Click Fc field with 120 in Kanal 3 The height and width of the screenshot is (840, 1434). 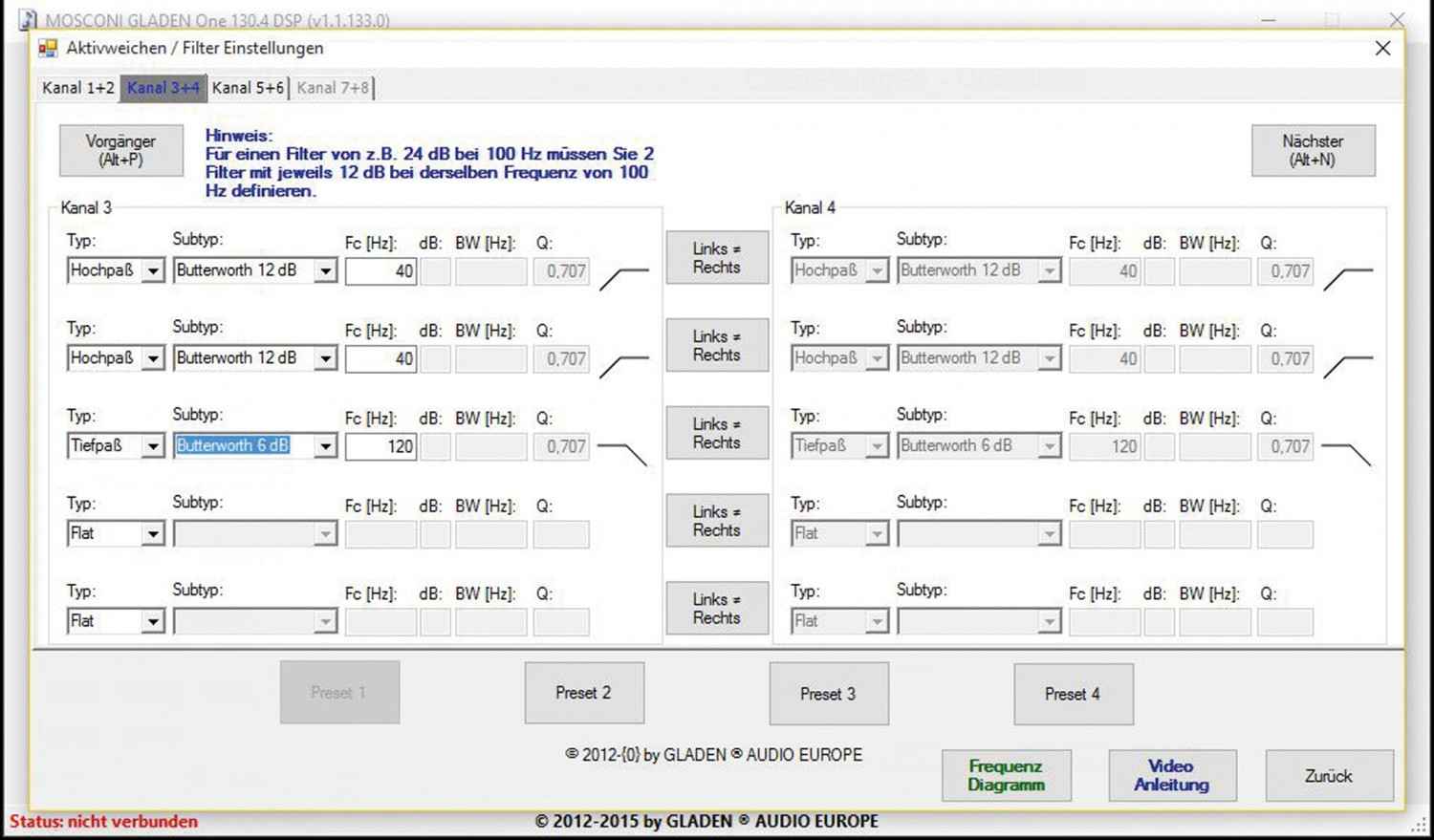(380, 446)
